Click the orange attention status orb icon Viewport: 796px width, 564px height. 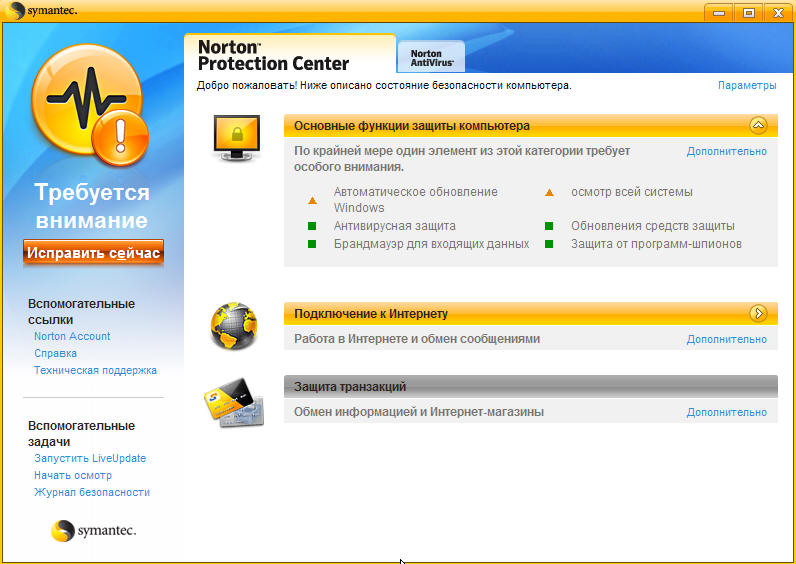tap(90, 105)
